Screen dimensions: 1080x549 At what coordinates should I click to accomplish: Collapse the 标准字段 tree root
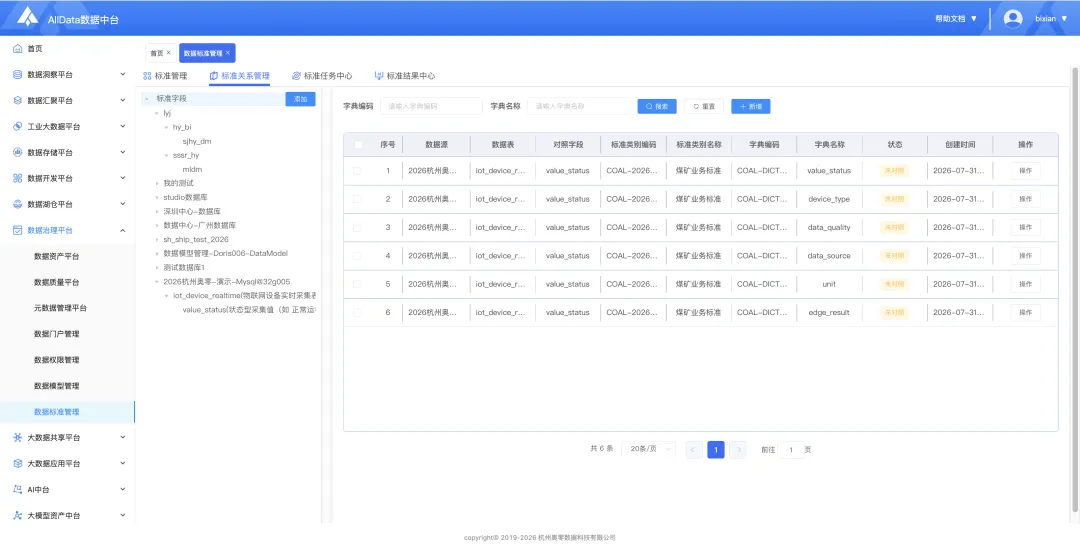pos(147,99)
